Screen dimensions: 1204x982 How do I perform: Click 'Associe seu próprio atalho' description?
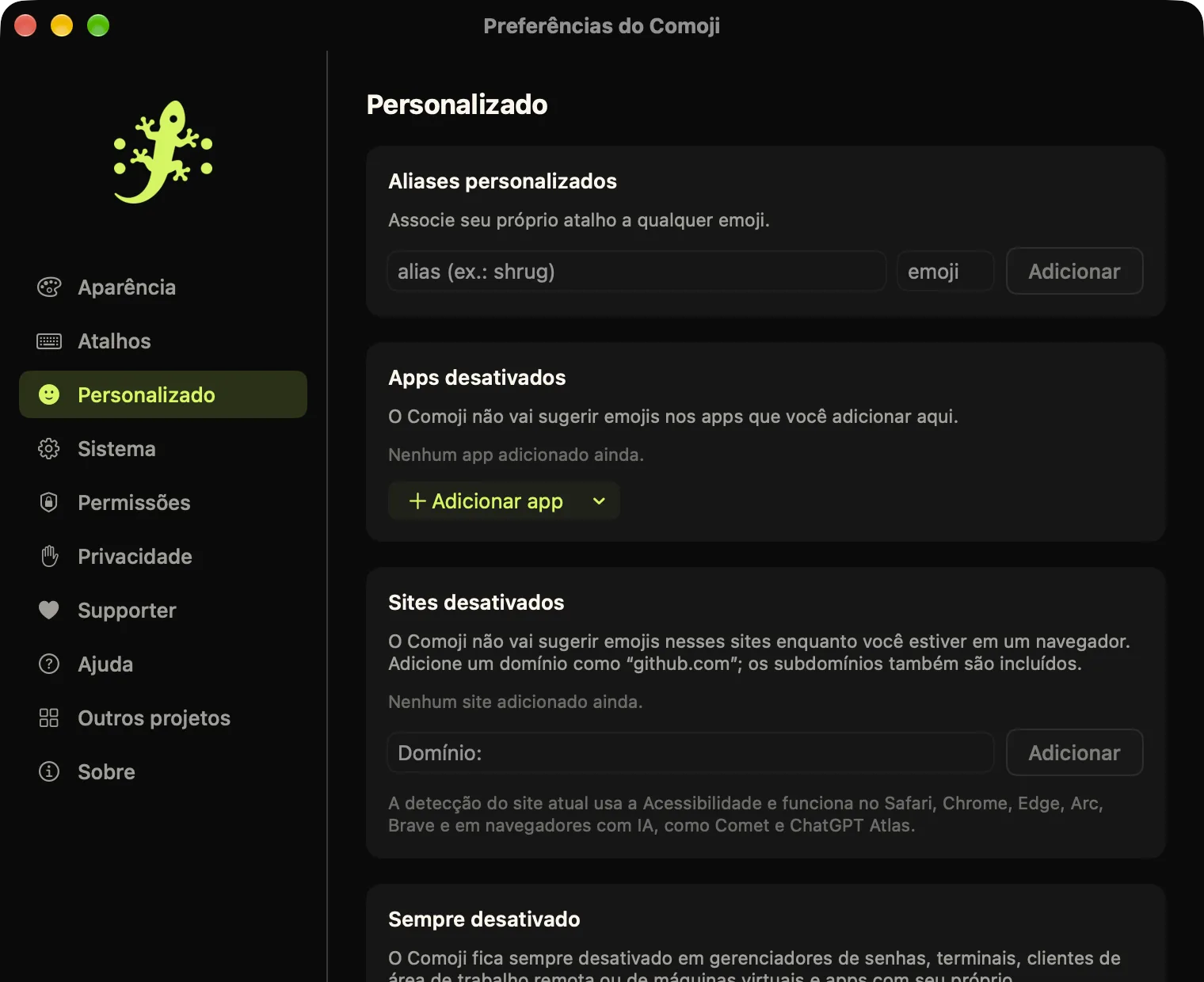coord(578,220)
